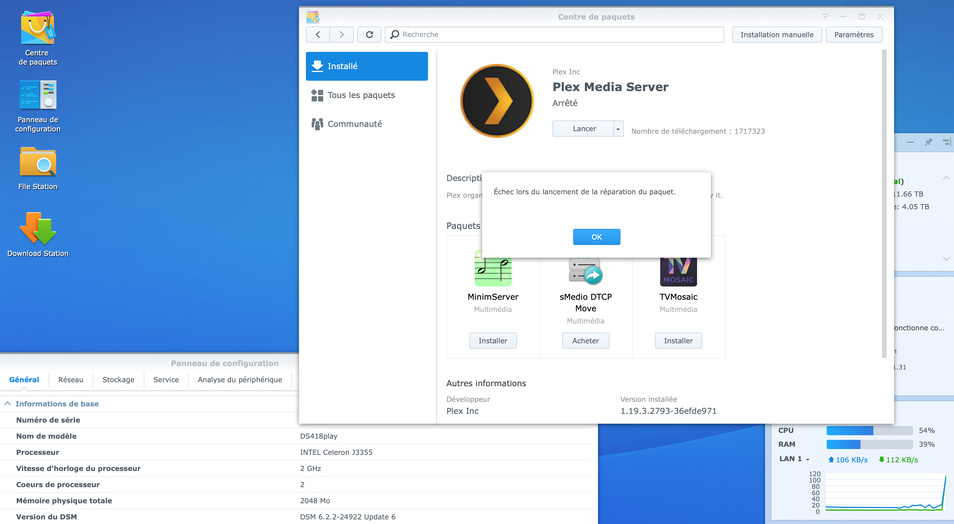954x524 pixels.
Task: Click INTEL Celeron J3355 processor value
Action: 336,452
